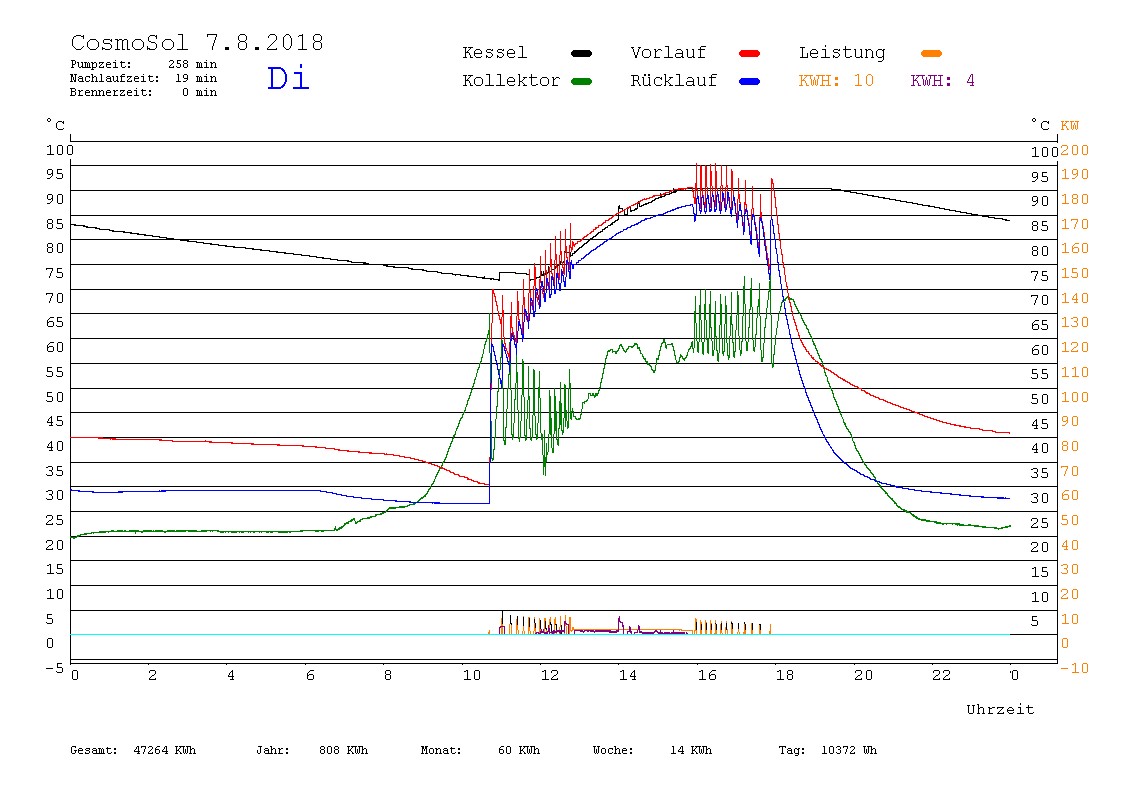
Task: Click the 'Uhrzeit' time axis label
Action: (x=1000, y=709)
